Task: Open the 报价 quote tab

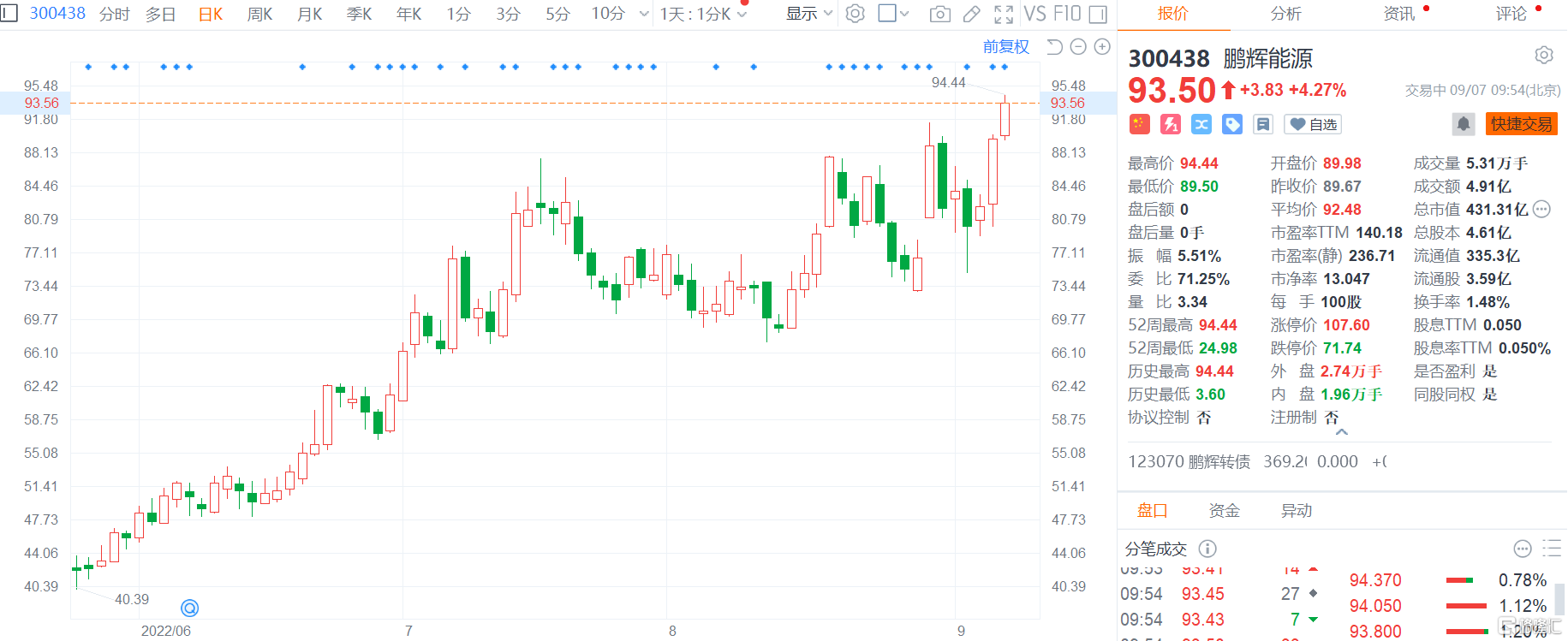Action: coord(1173,14)
